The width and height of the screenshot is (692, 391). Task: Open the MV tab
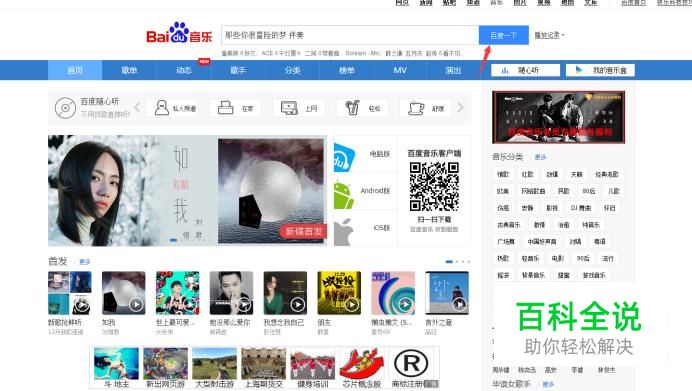coord(400,70)
